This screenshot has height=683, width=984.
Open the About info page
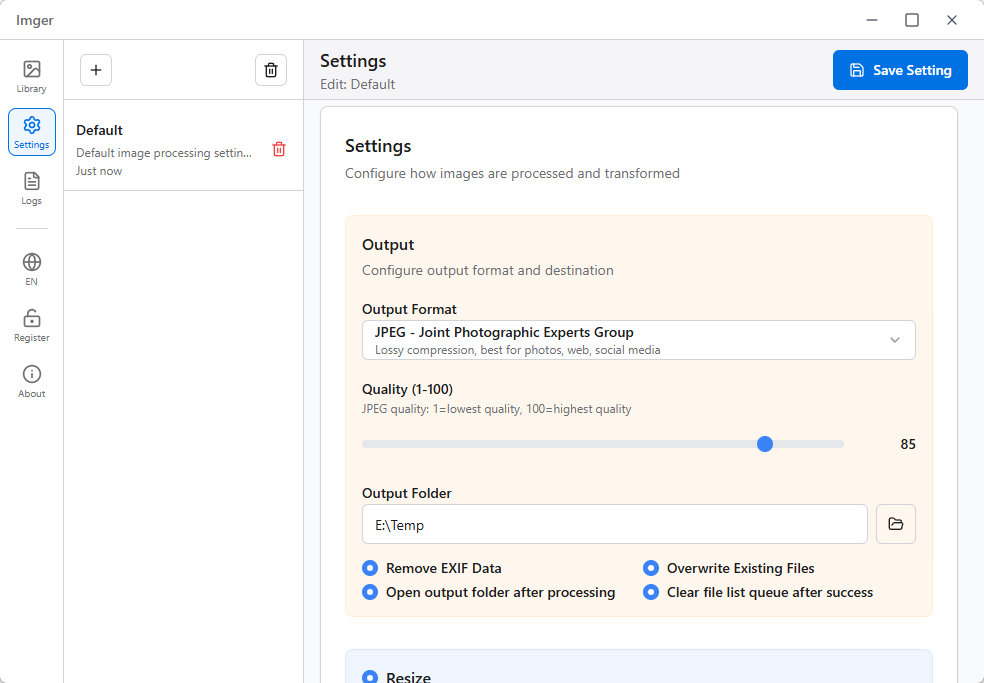click(31, 381)
